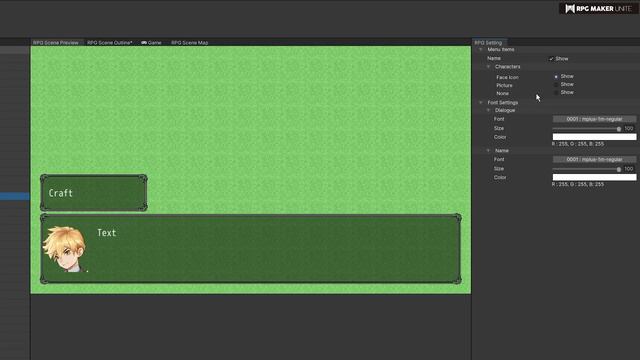This screenshot has height=360, width=640.
Task: Click the Name section RGB value text
Action: pyautogui.click(x=578, y=184)
